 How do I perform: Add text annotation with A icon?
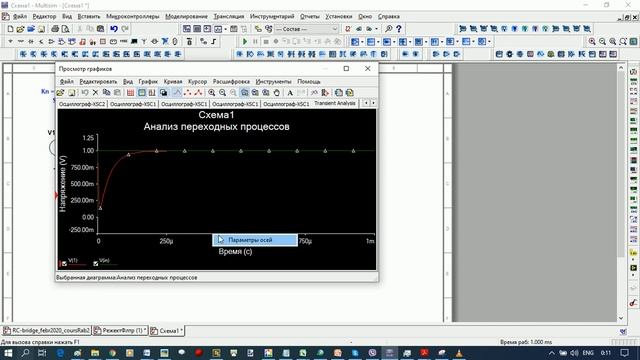290,93
